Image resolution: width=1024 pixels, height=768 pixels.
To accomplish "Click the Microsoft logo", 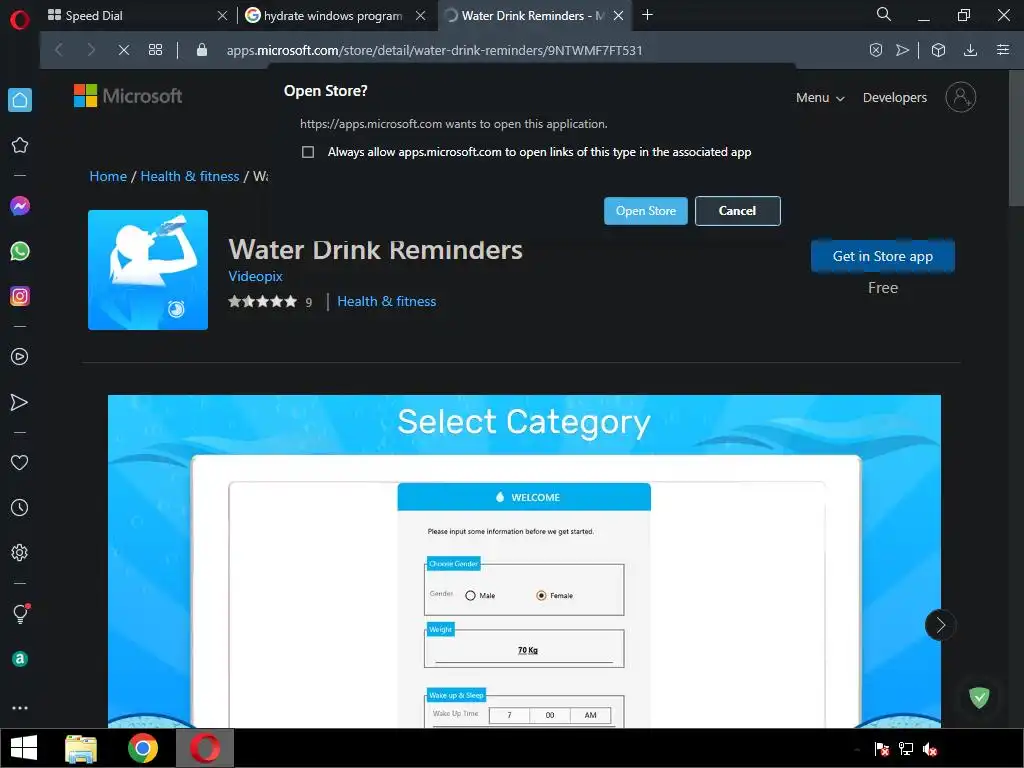I will point(128,96).
